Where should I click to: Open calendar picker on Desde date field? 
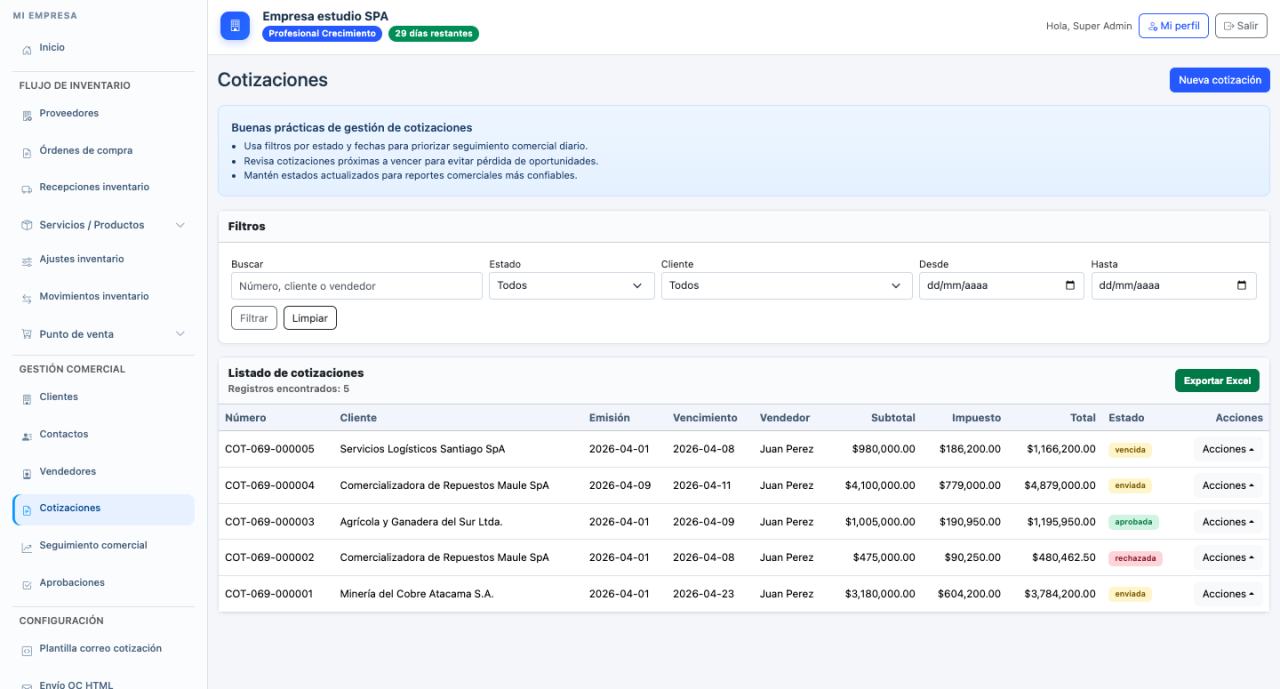coord(1070,285)
